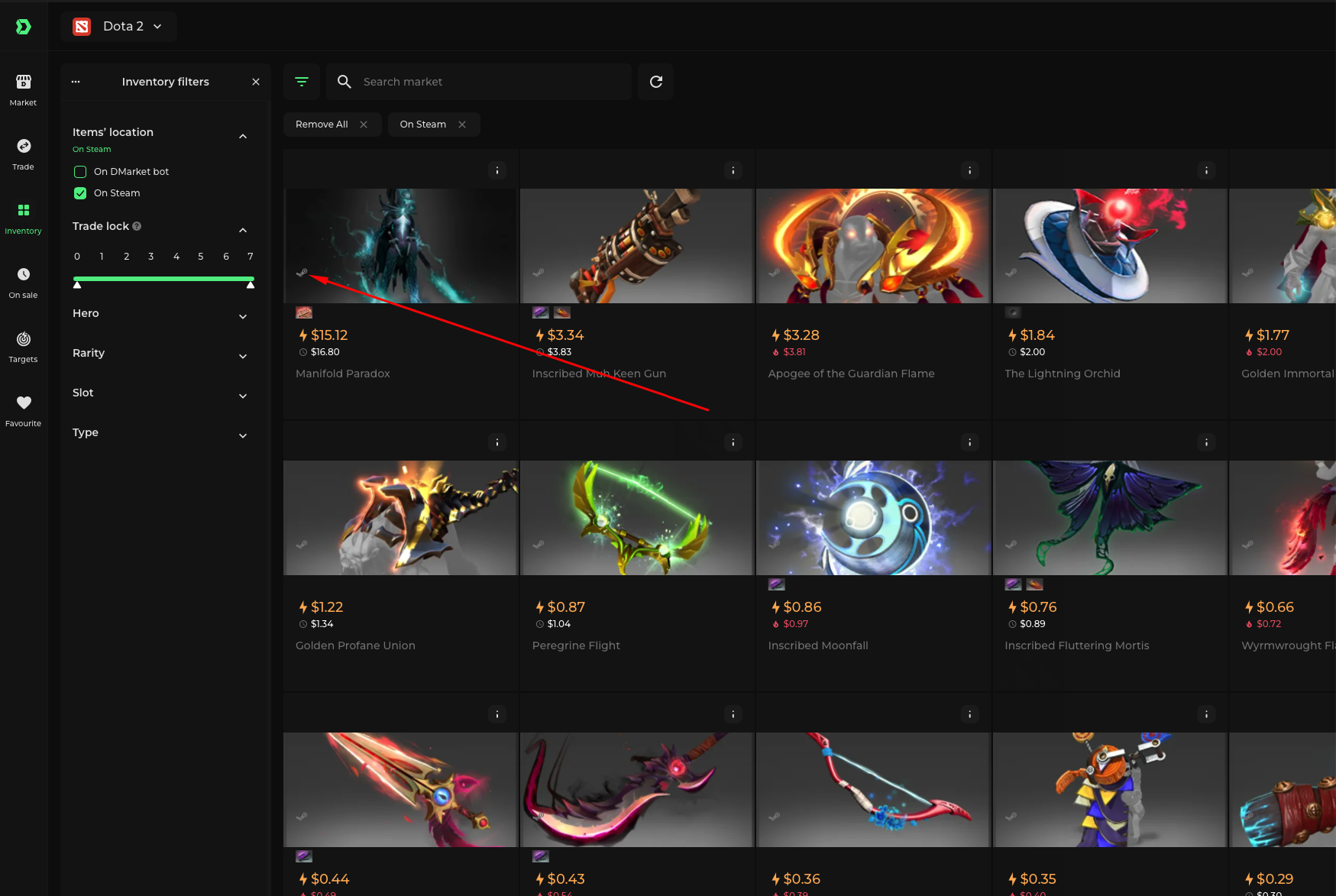Viewport: 1336px width, 896px height.
Task: Click the search magnifier icon
Action: coord(345,82)
